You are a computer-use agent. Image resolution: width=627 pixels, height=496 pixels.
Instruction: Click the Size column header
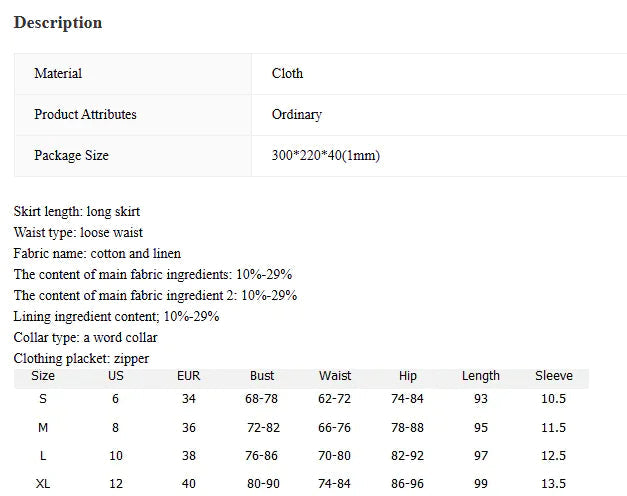(x=43, y=376)
